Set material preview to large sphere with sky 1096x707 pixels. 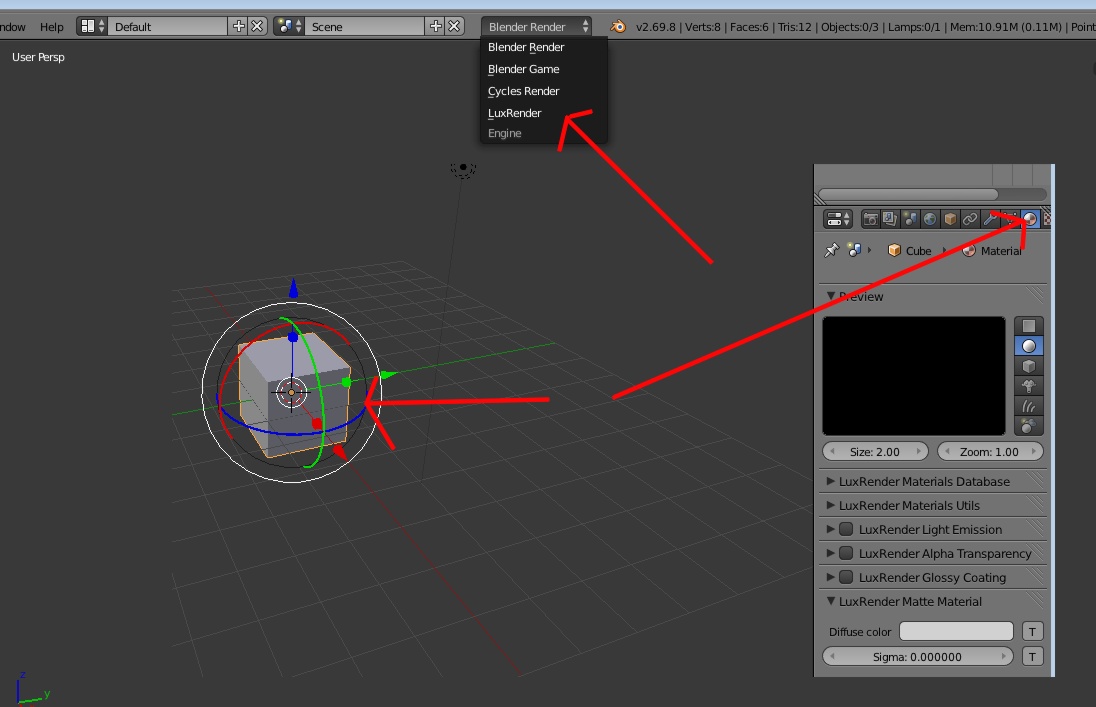point(1029,426)
